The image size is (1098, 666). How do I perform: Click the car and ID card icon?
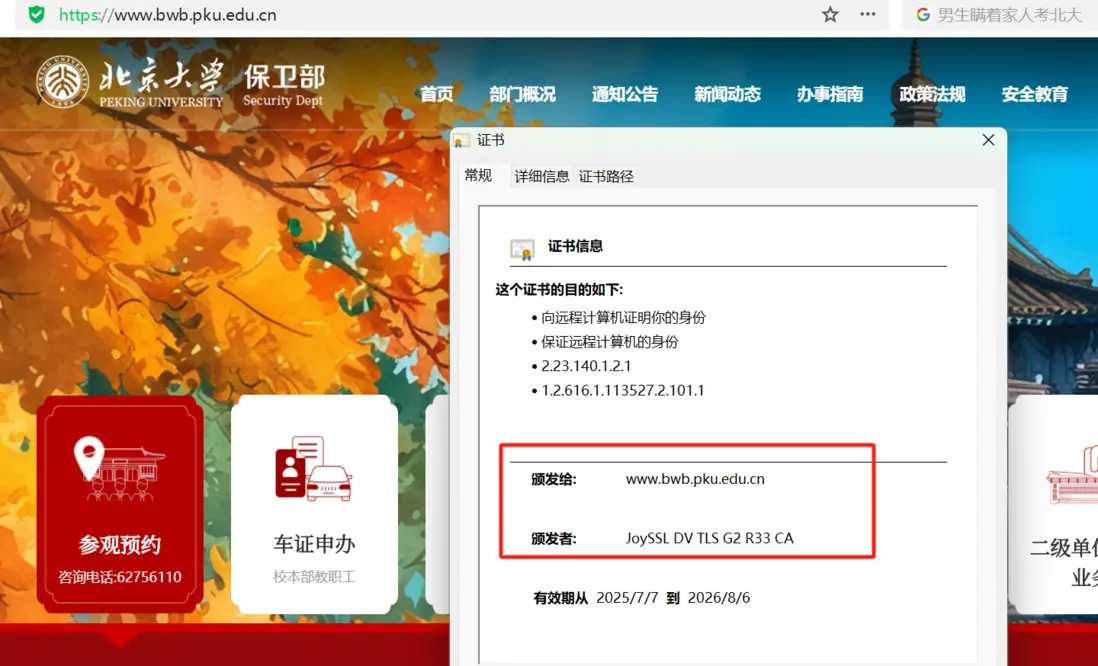313,468
